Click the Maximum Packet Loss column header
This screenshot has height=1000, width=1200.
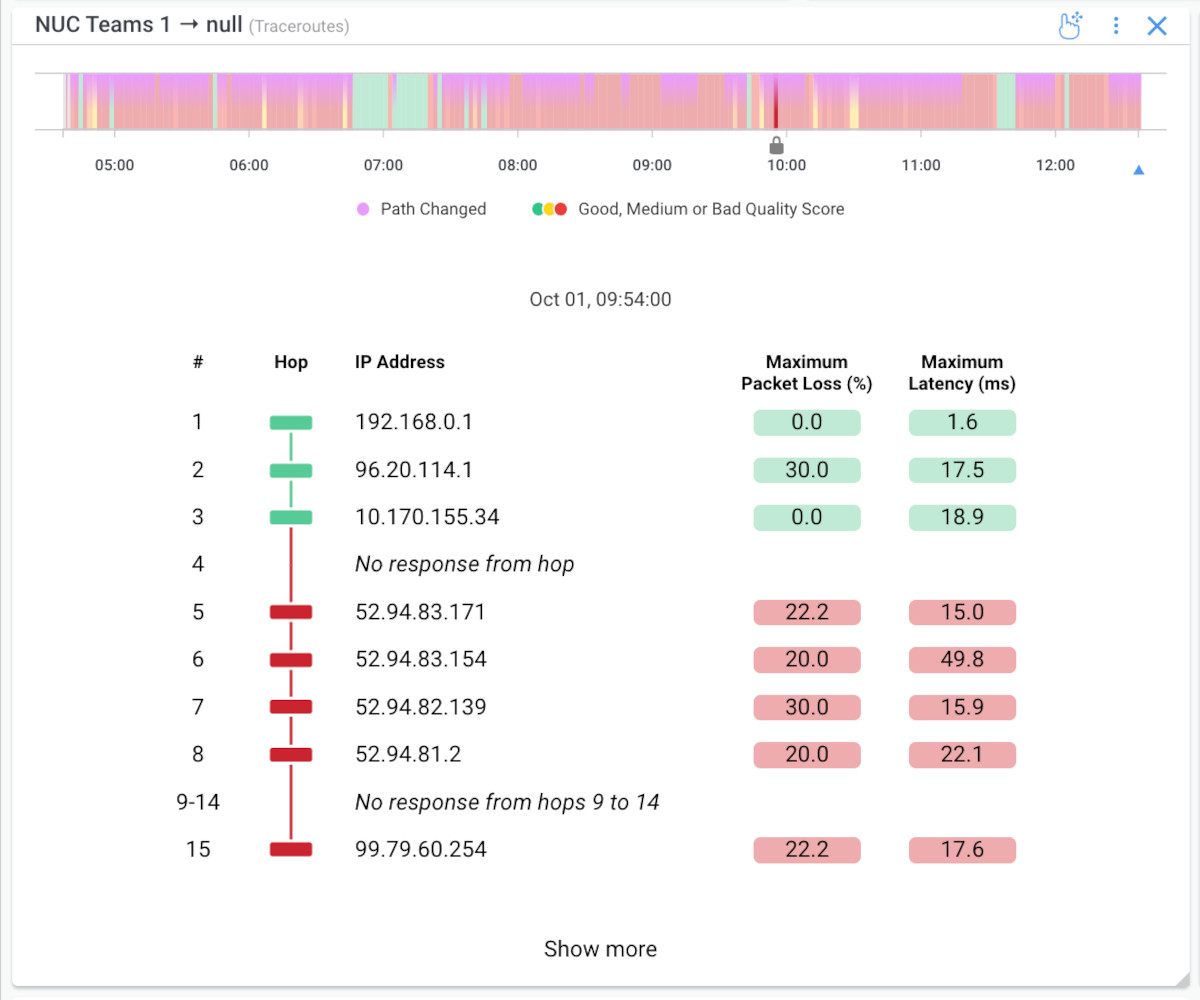click(807, 372)
